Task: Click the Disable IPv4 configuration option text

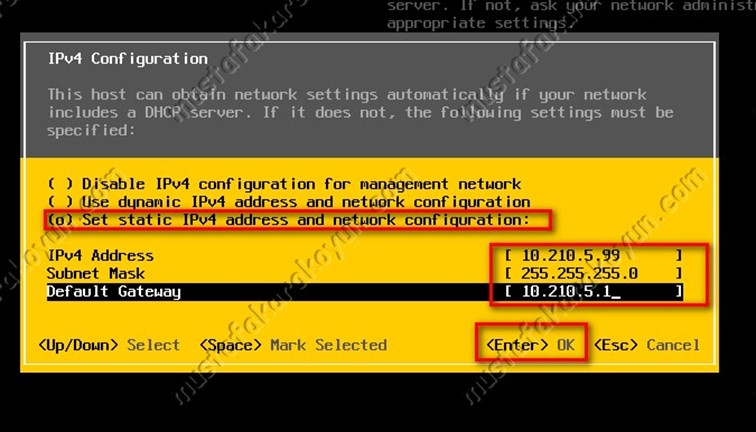Action: (301, 184)
